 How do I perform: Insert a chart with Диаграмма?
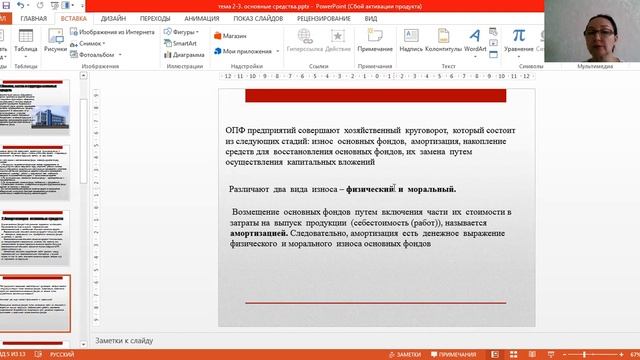coord(184,54)
